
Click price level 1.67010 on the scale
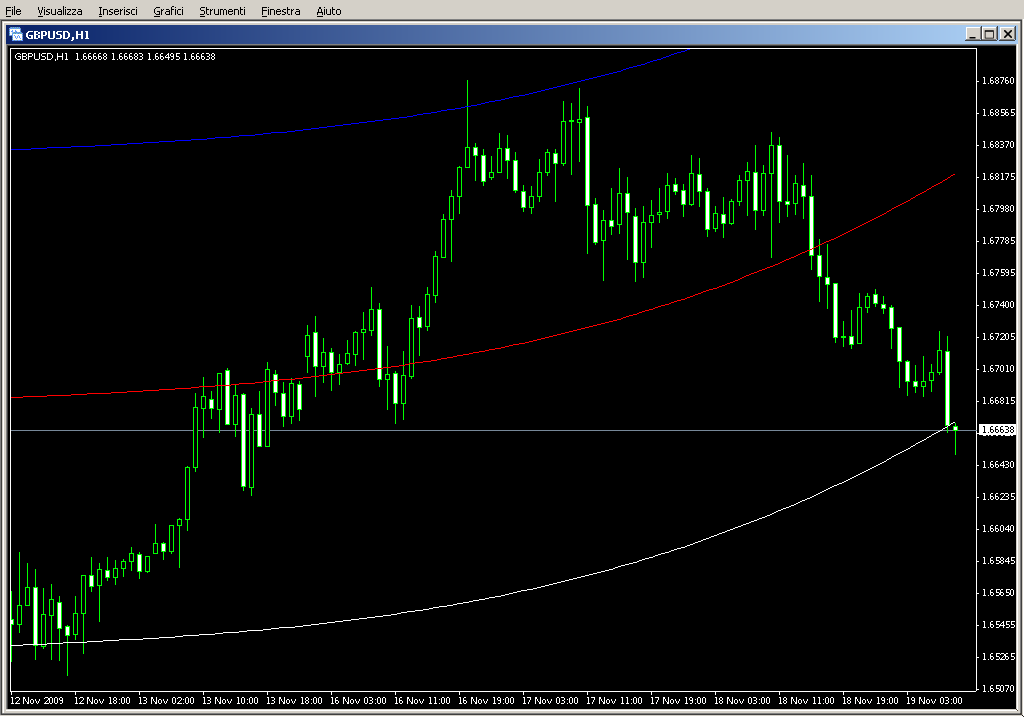click(x=999, y=369)
